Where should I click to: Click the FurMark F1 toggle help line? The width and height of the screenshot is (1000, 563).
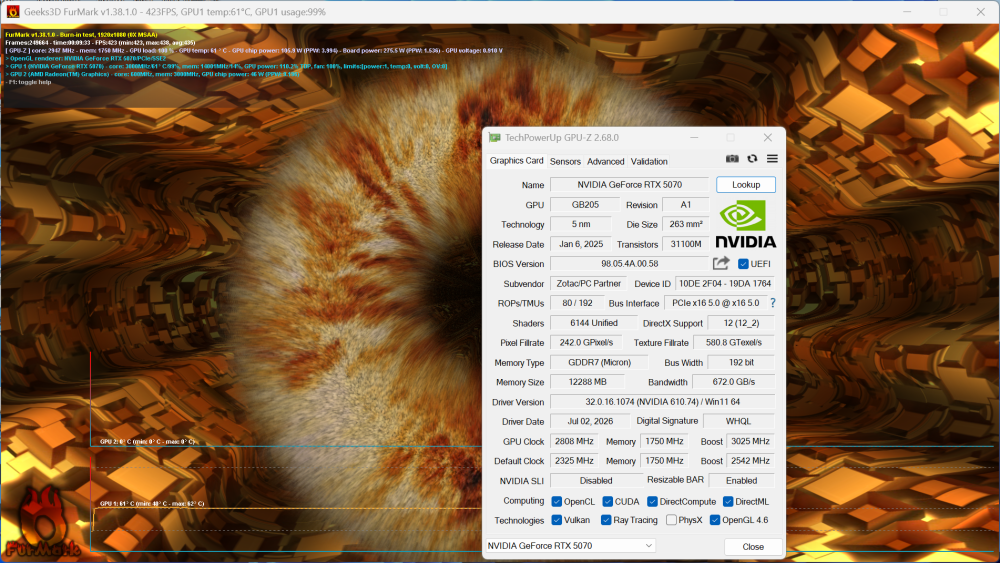click(x=29, y=82)
